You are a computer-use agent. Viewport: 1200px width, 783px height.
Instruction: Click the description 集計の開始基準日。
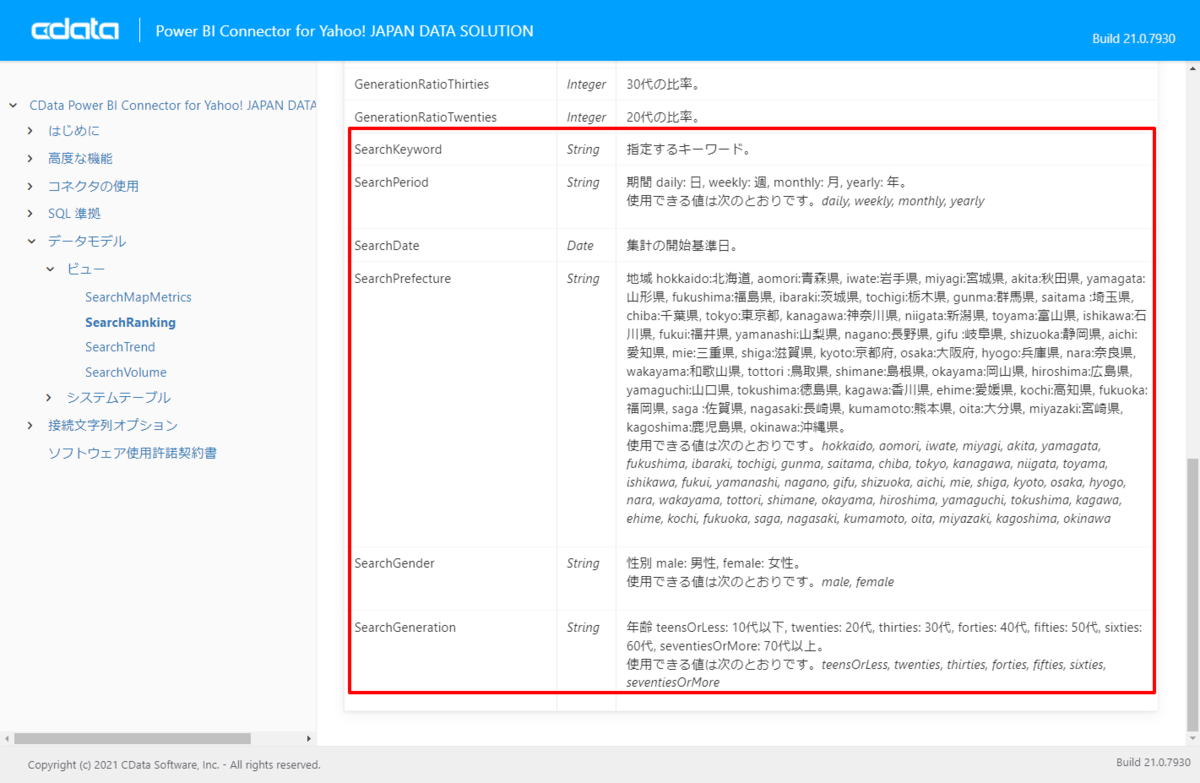pos(682,245)
